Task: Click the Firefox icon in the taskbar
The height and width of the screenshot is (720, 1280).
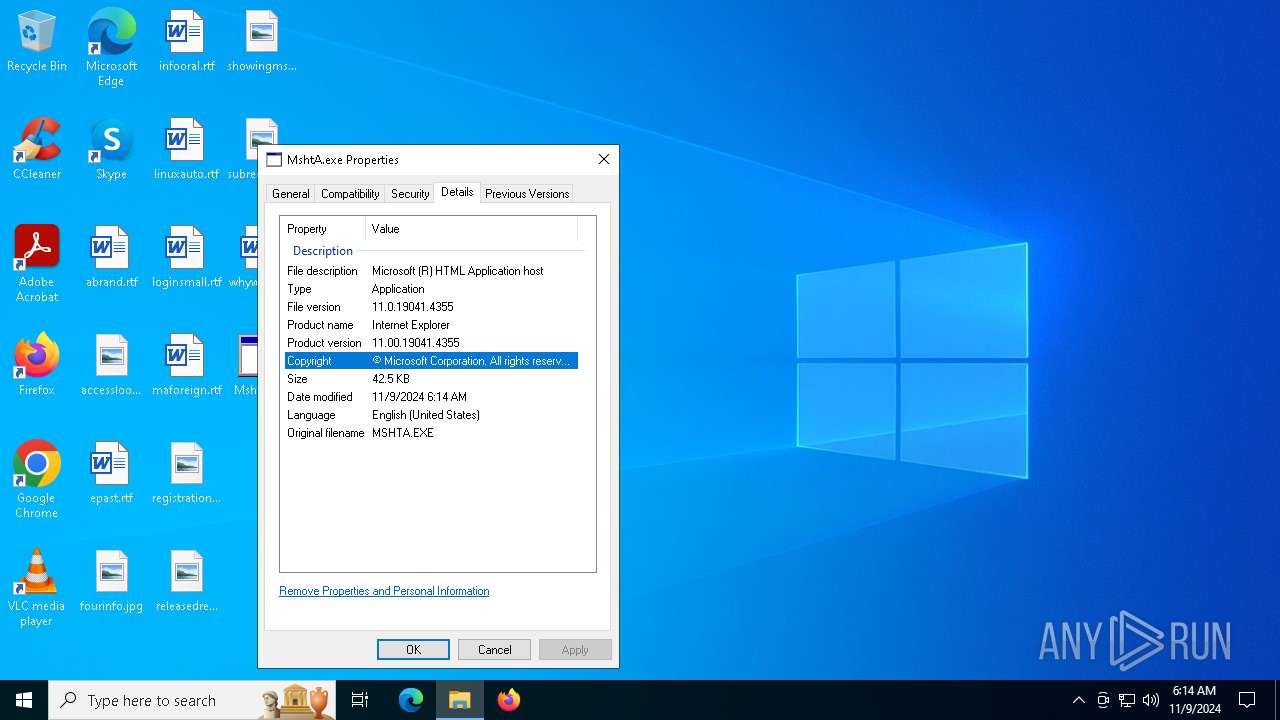Action: click(509, 700)
